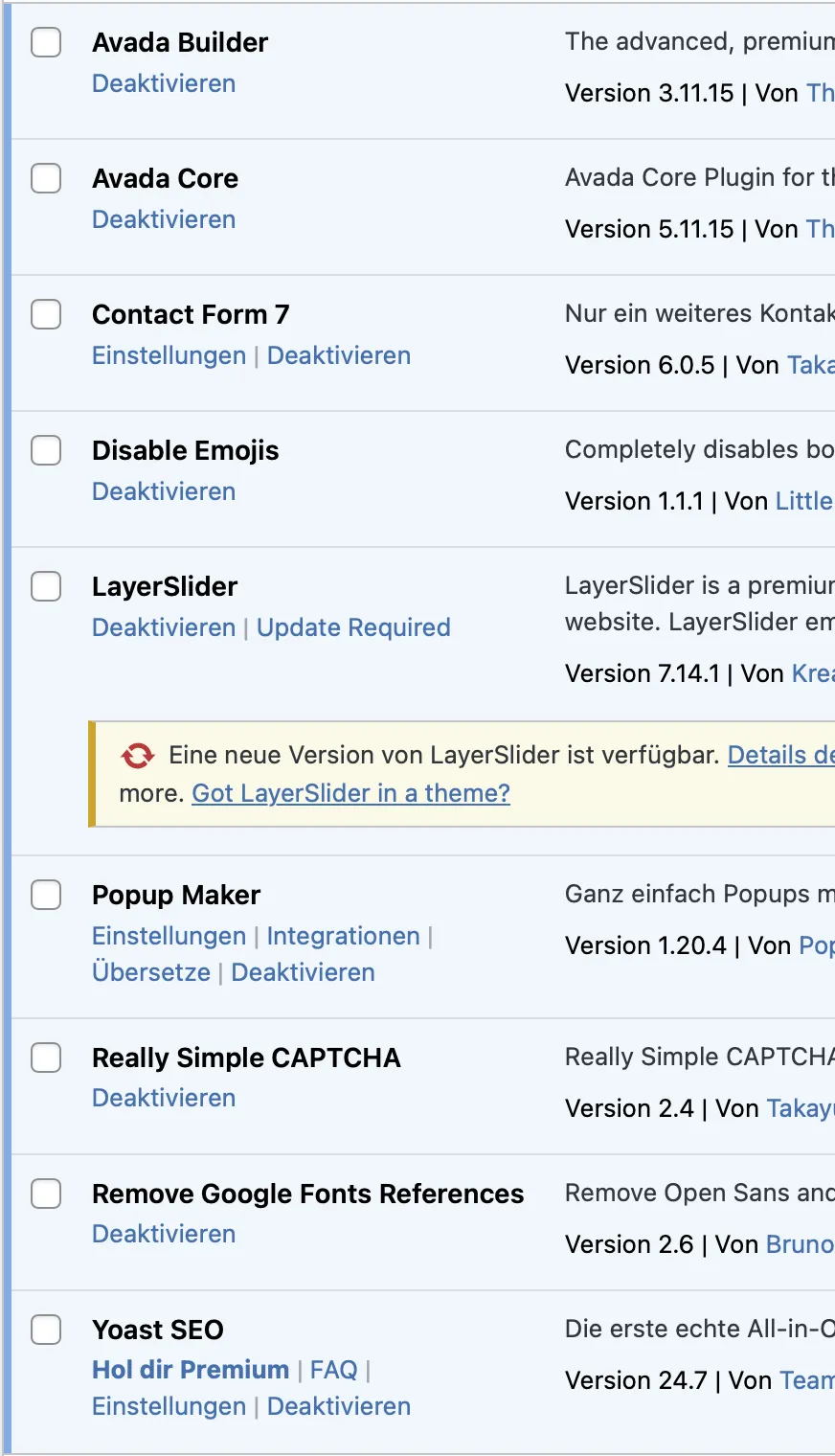
Task: Select the Contact Form 7 checkbox
Action: [x=46, y=314]
